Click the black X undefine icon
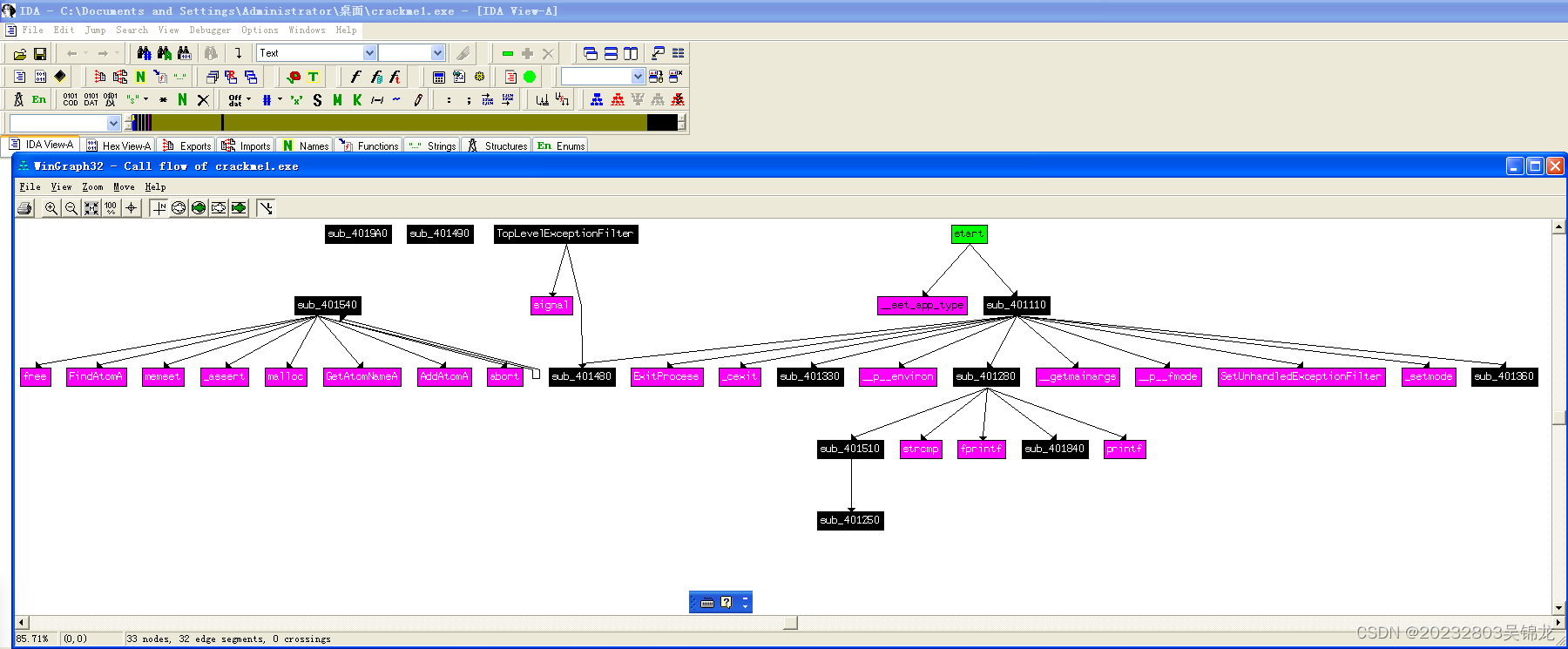 203,99
